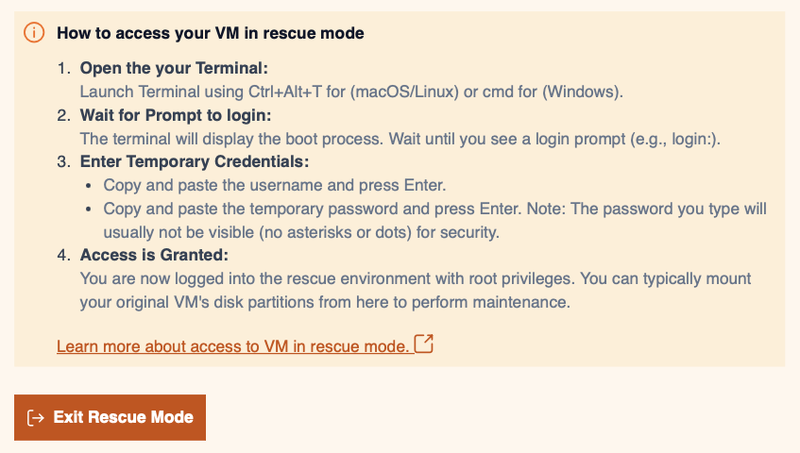Click the exit arrow icon in the button
Viewport: 800px width, 453px height.
coord(36,417)
